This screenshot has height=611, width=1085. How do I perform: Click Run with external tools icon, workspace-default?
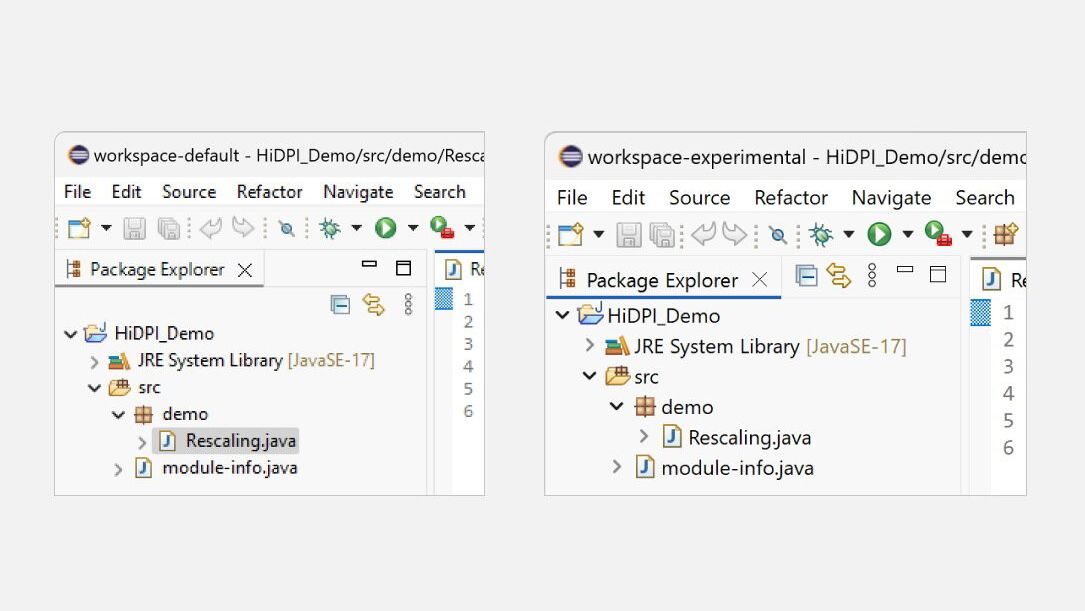pos(441,228)
